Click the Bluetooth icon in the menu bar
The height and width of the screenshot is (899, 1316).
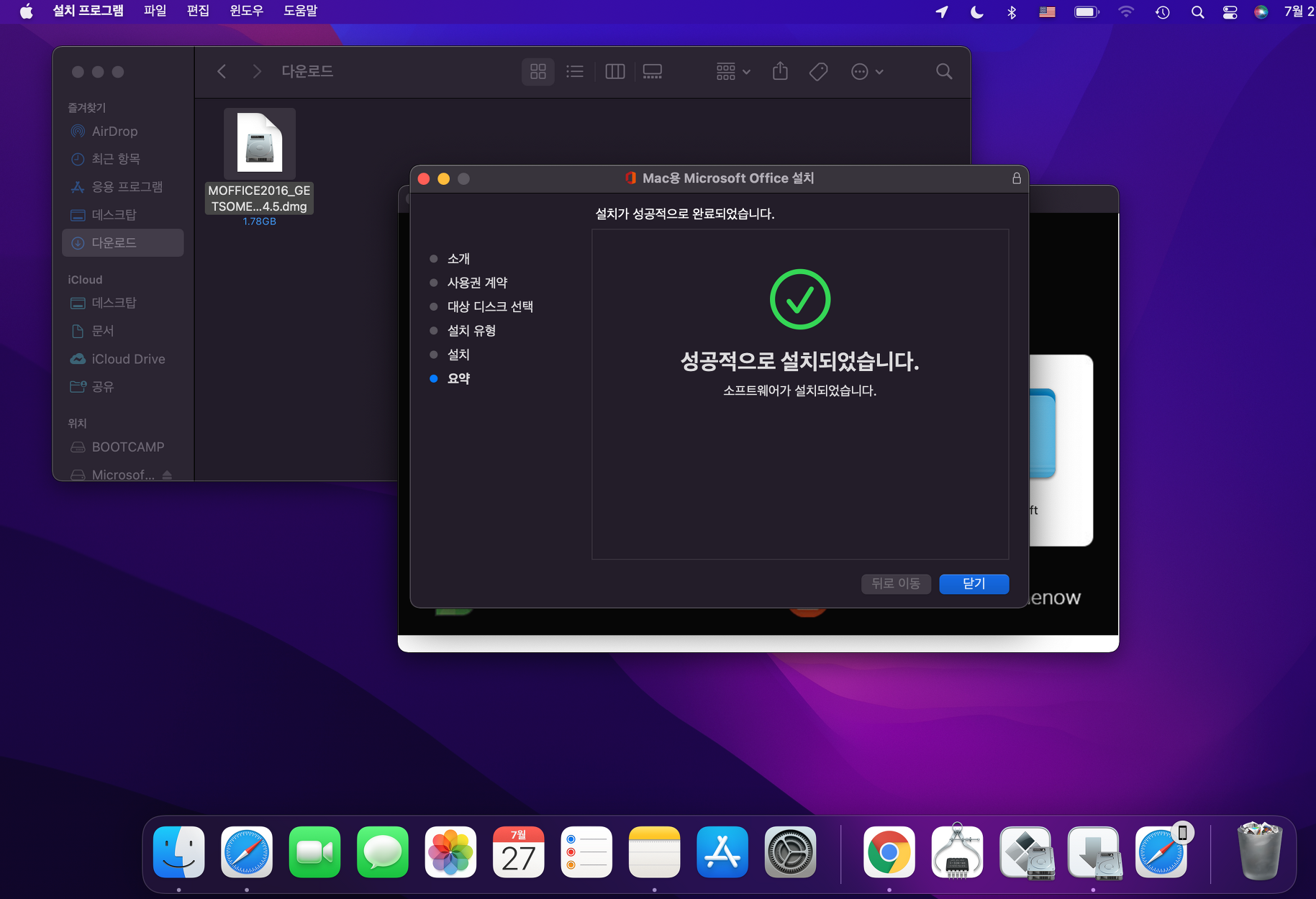(1012, 12)
